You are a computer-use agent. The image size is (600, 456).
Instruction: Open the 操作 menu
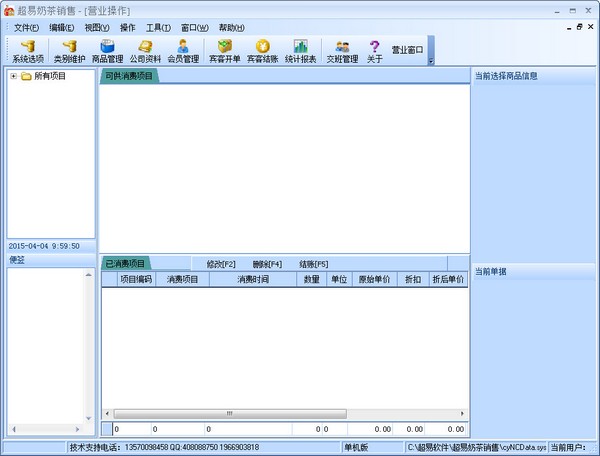click(x=127, y=28)
